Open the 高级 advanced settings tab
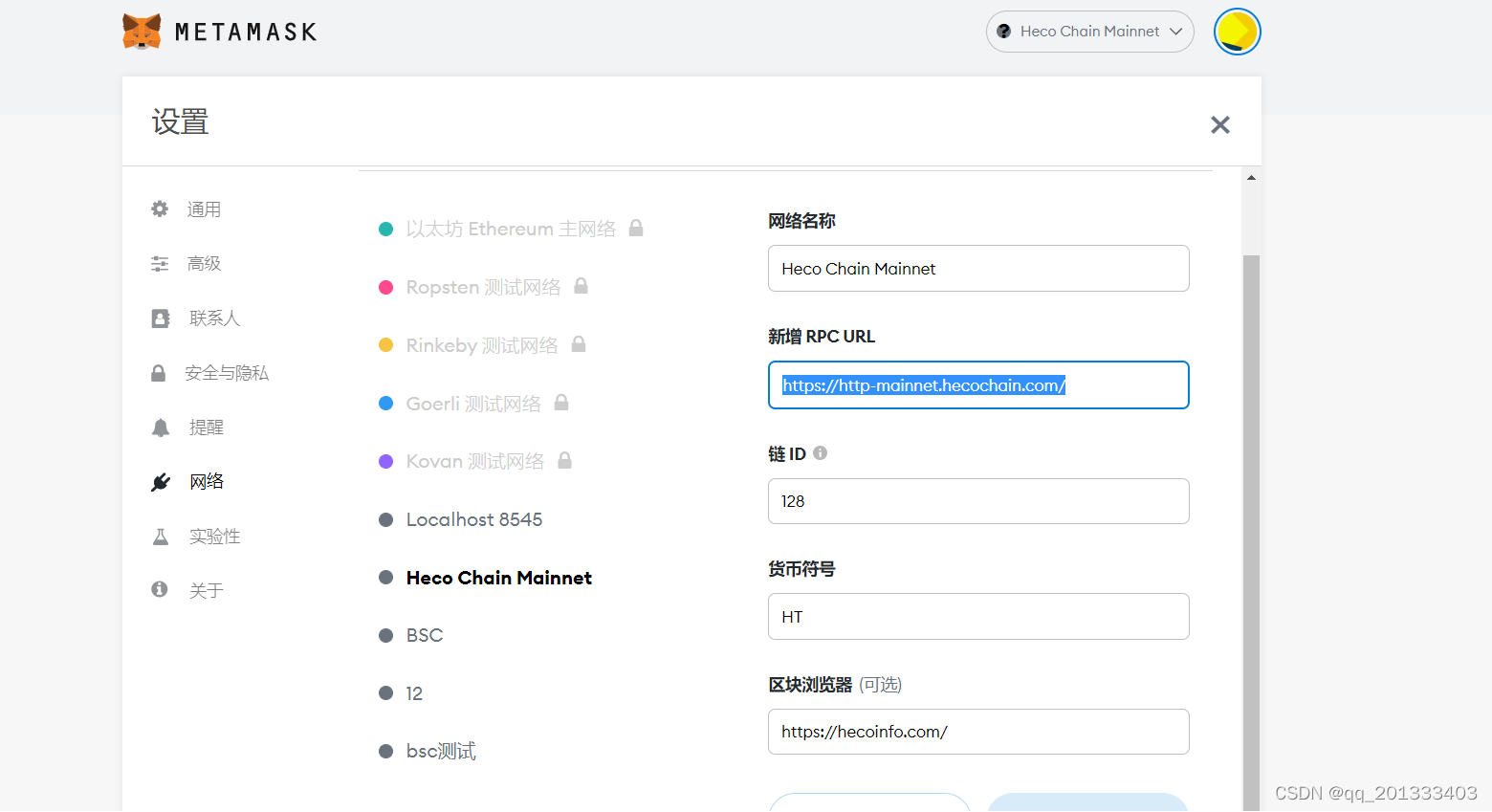The height and width of the screenshot is (812, 1492). tap(204, 264)
